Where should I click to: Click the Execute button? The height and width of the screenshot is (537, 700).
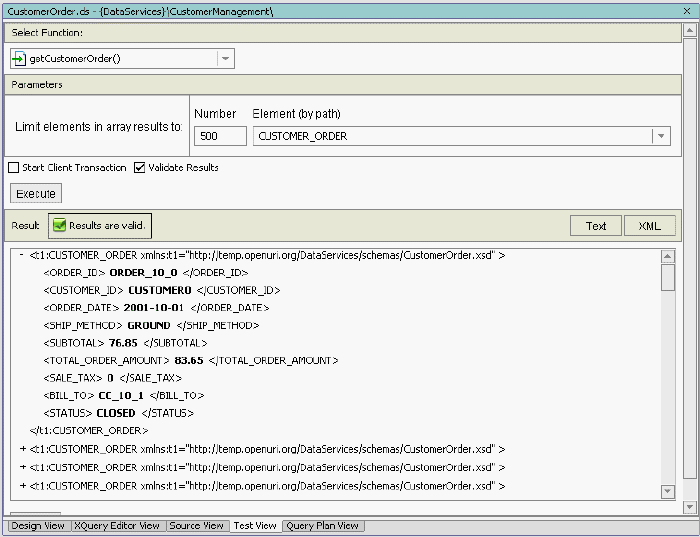click(36, 194)
